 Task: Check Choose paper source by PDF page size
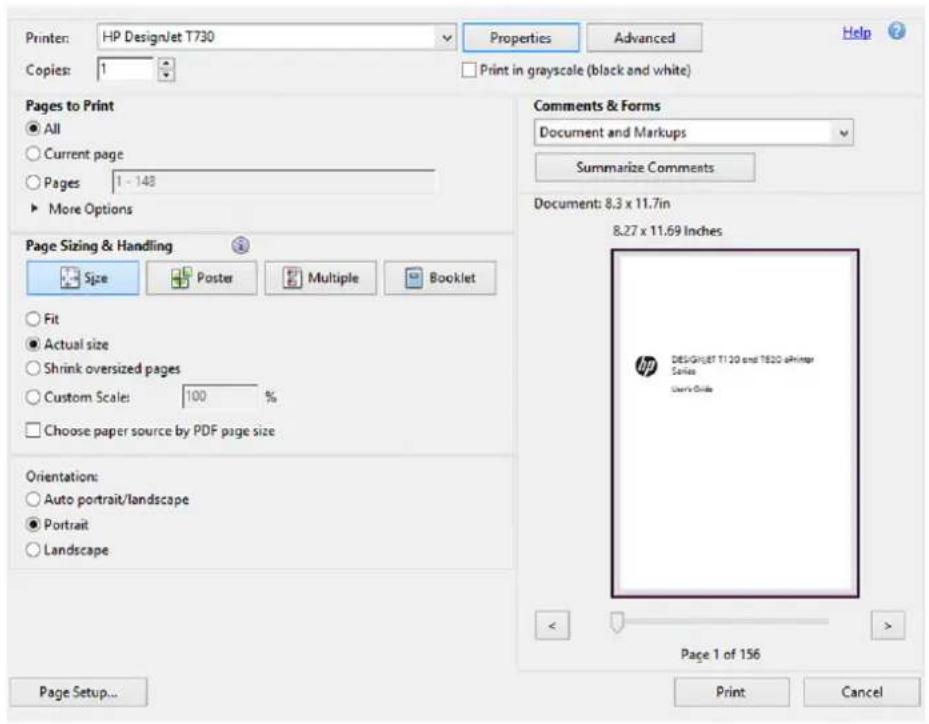(34, 430)
